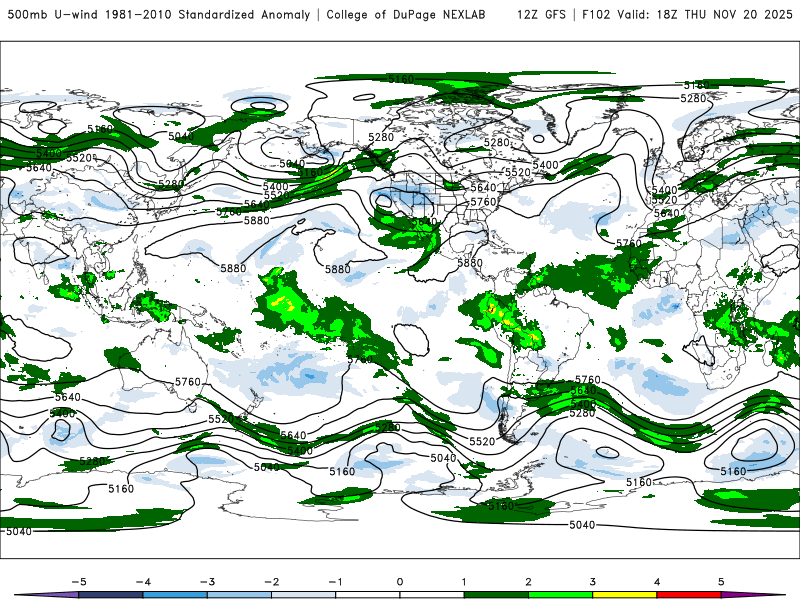Click the 'College of DuPage NEXLAB' text
The height and width of the screenshot is (600, 800).
pos(406,15)
